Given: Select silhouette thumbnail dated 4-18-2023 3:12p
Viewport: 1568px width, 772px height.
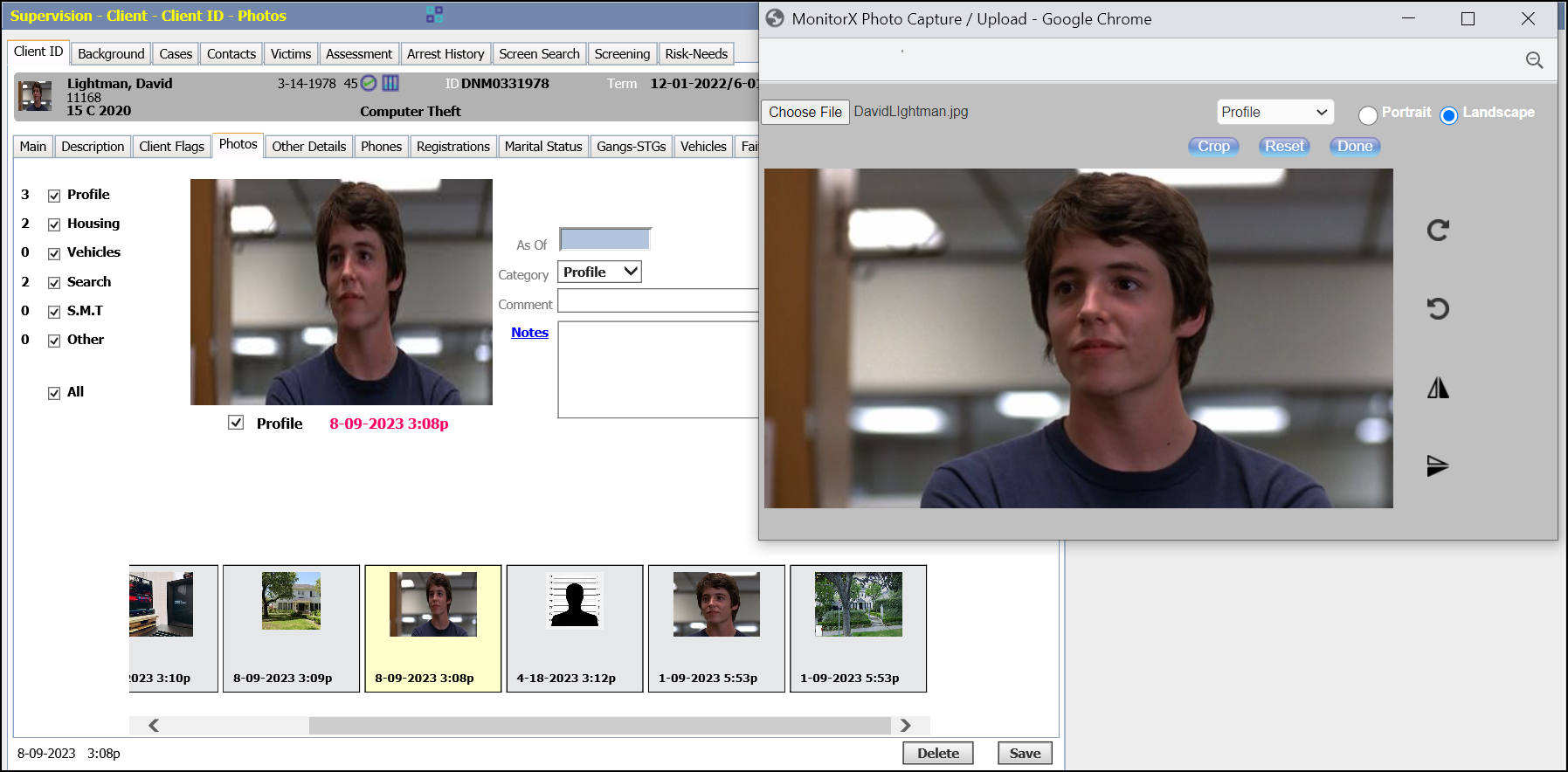Looking at the screenshot, I should pyautogui.click(x=575, y=628).
